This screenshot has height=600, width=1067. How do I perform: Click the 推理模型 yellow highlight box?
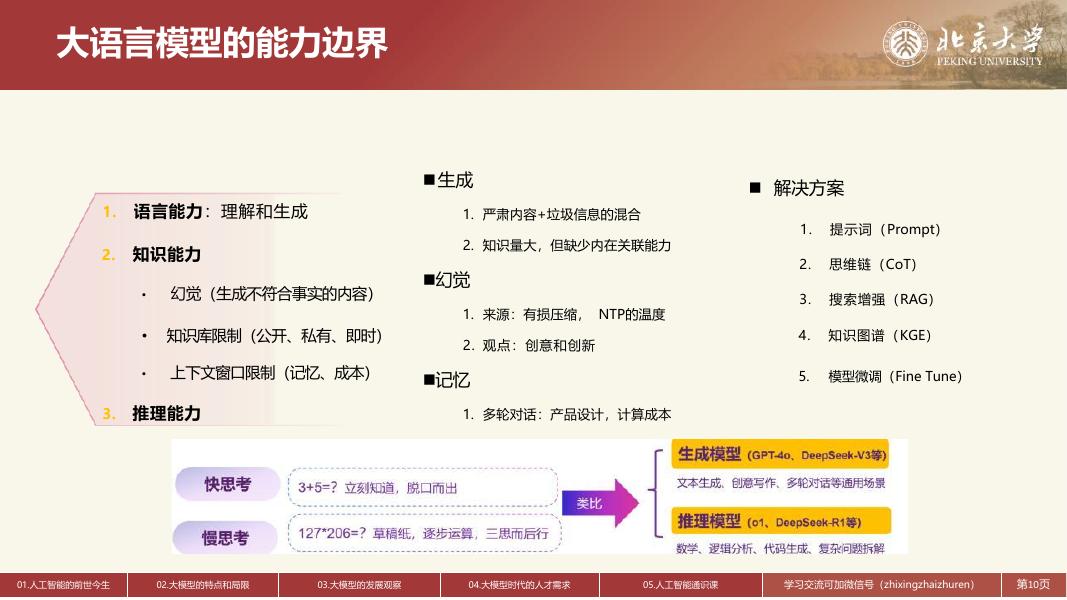pyautogui.click(x=782, y=520)
